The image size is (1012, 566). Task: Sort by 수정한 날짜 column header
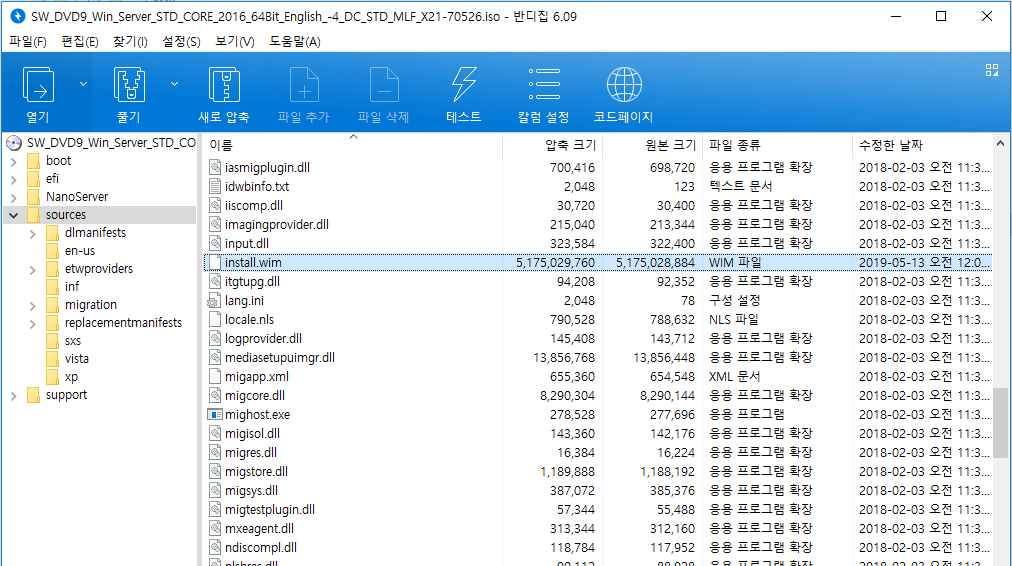pos(891,145)
